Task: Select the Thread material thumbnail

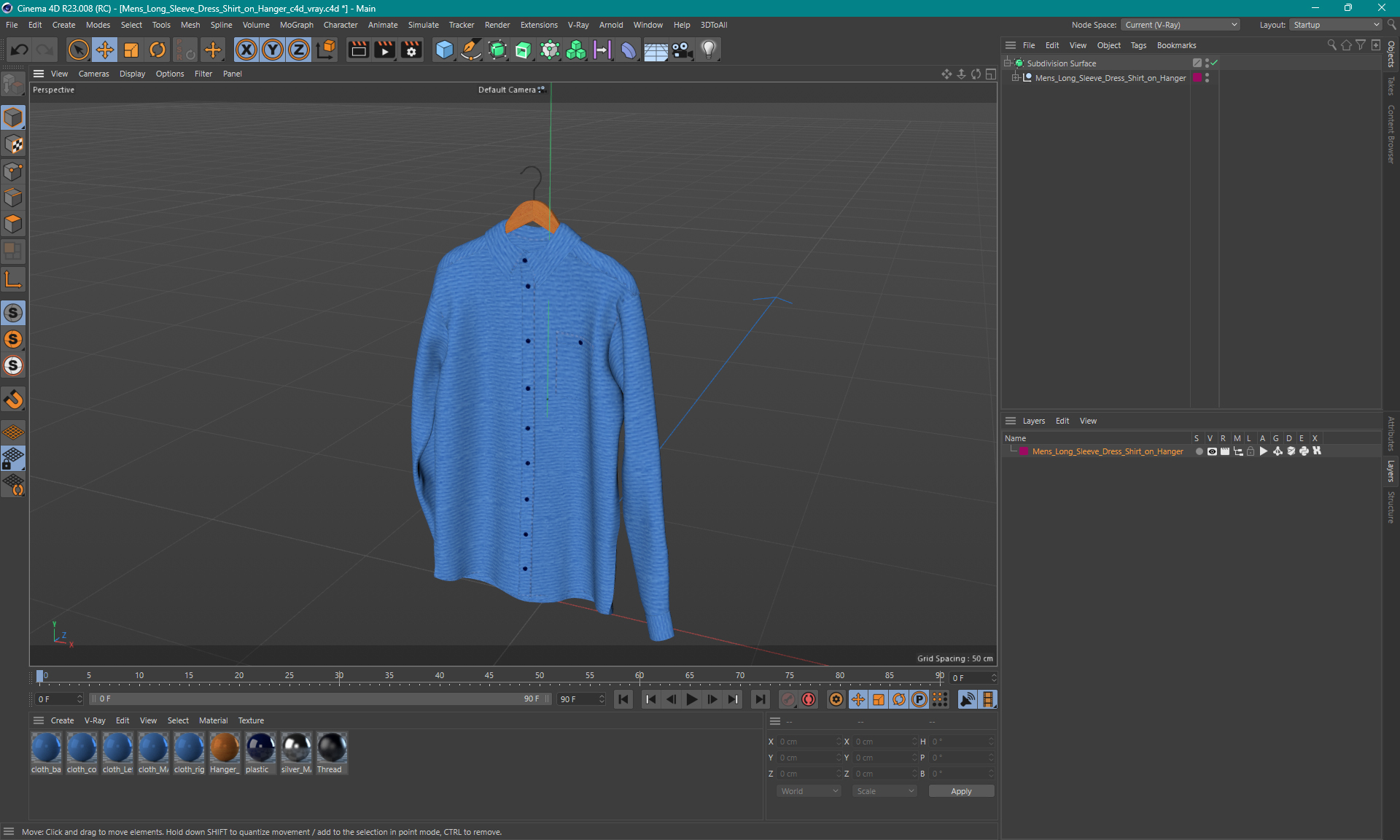Action: [x=332, y=752]
